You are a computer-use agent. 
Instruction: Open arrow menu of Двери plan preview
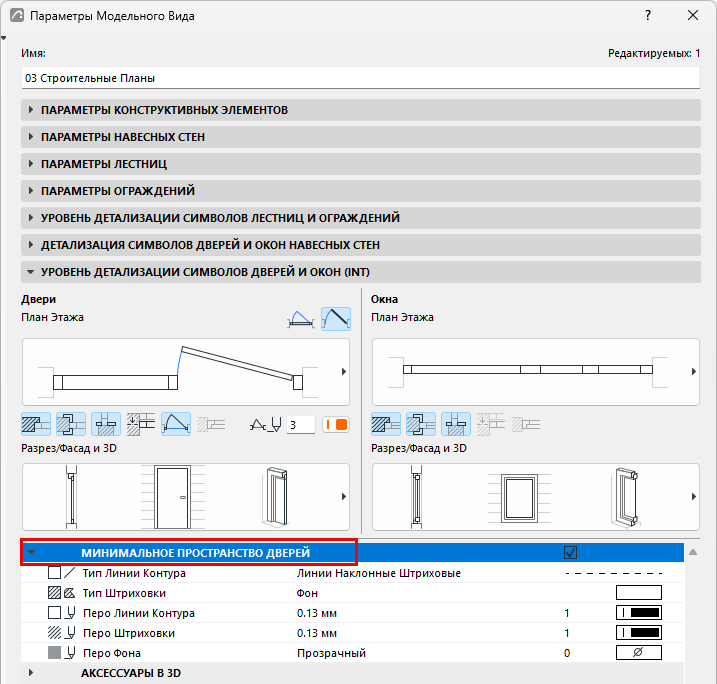pos(344,372)
